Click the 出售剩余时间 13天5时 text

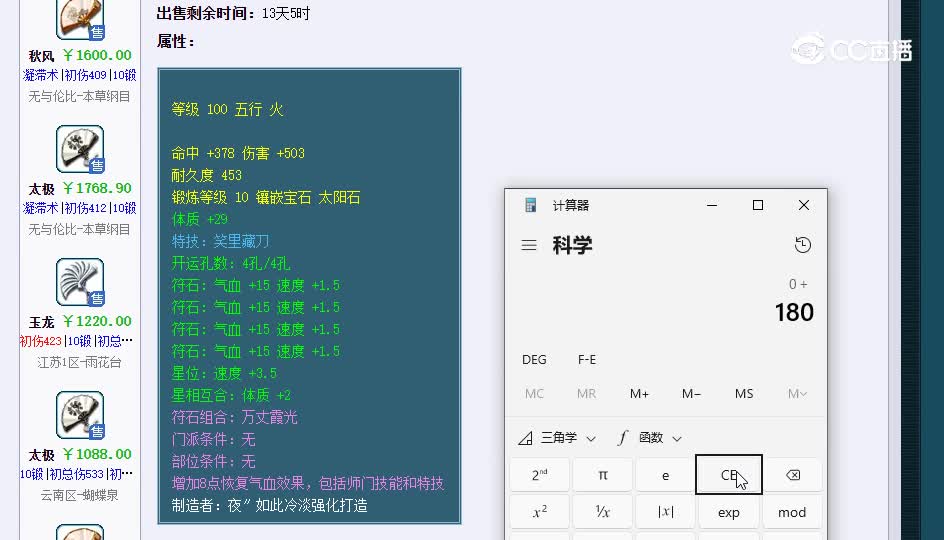(234, 13)
